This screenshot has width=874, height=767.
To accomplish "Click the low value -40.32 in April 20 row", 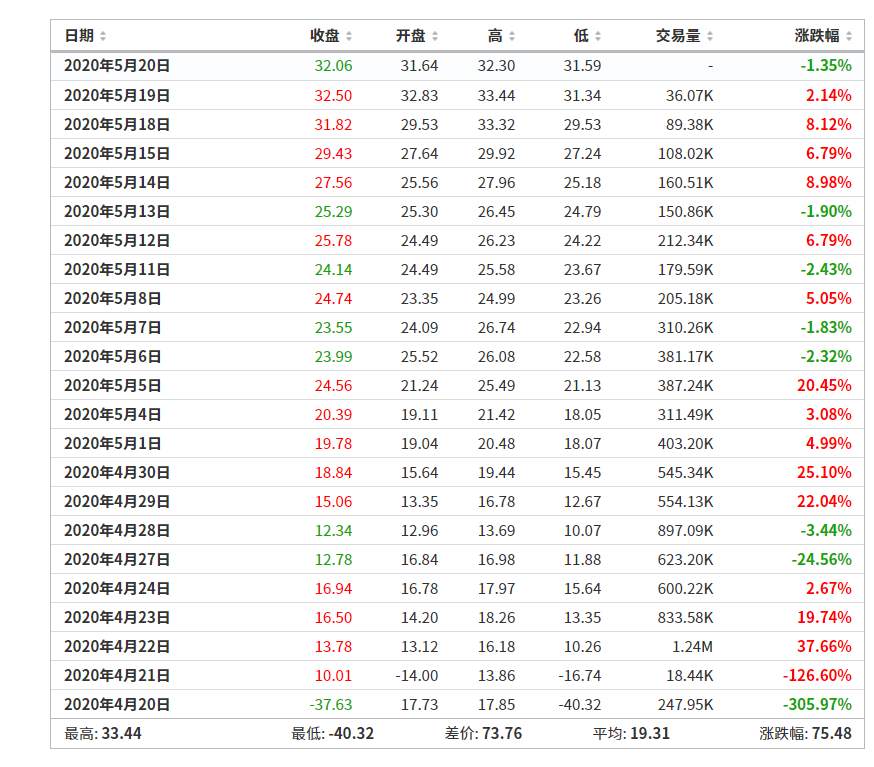I will click(580, 705).
